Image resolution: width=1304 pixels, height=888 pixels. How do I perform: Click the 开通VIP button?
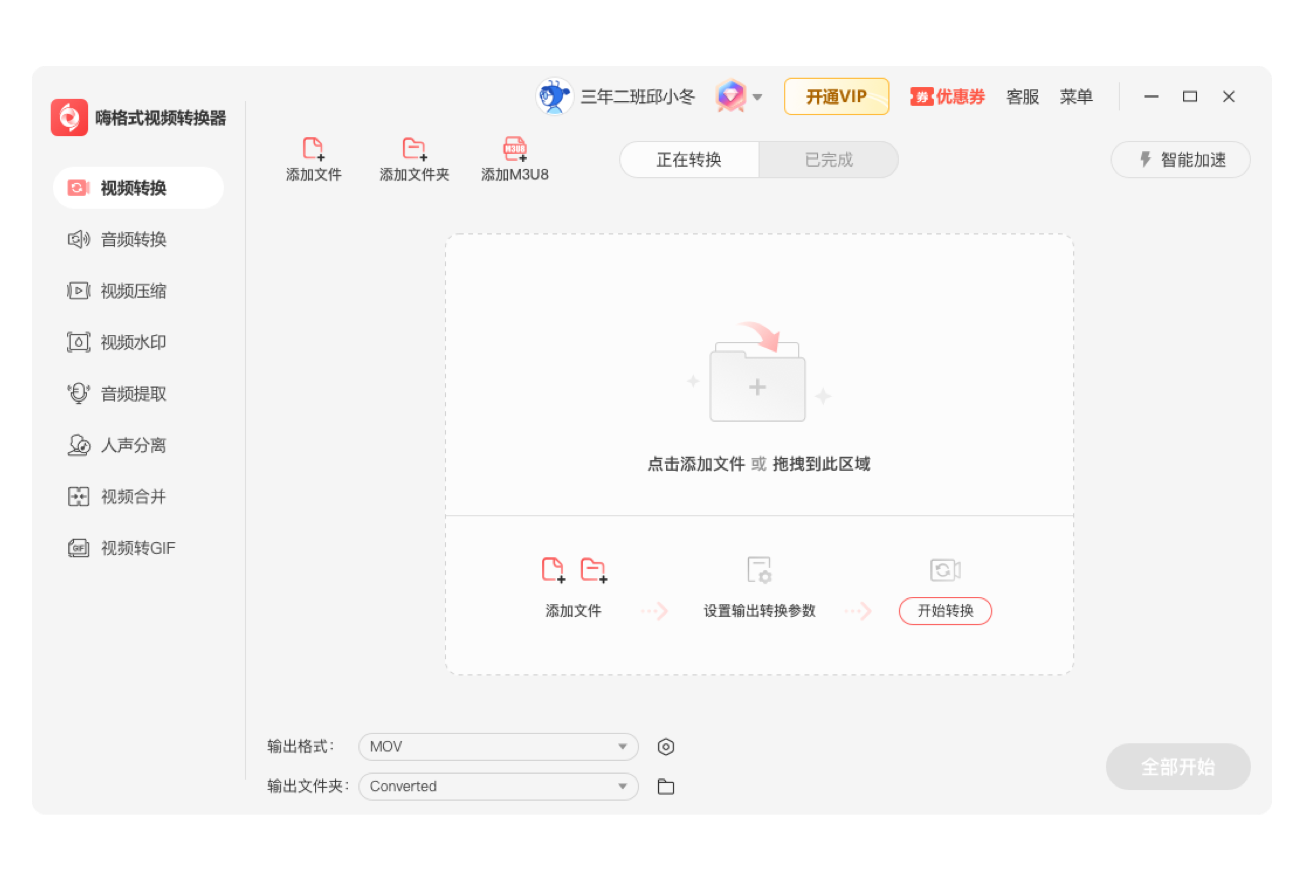point(836,96)
